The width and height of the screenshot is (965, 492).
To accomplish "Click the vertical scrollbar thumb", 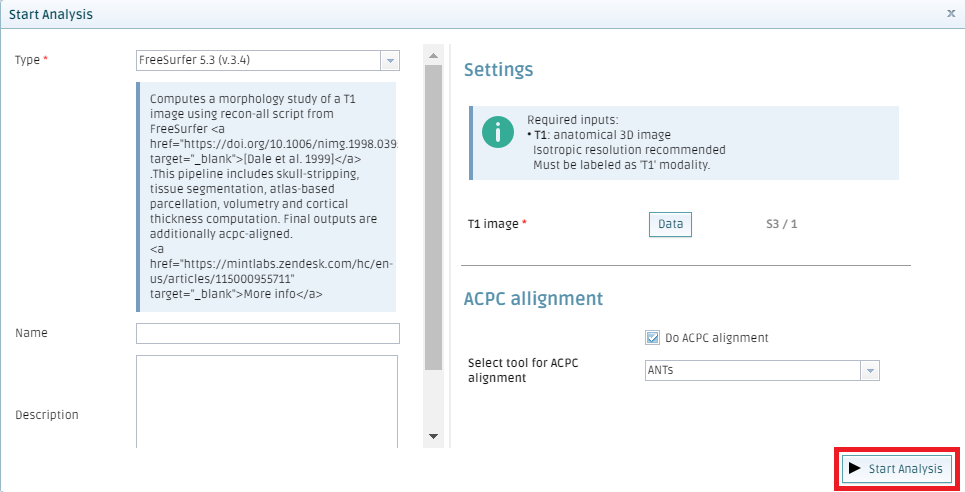I will (x=433, y=217).
